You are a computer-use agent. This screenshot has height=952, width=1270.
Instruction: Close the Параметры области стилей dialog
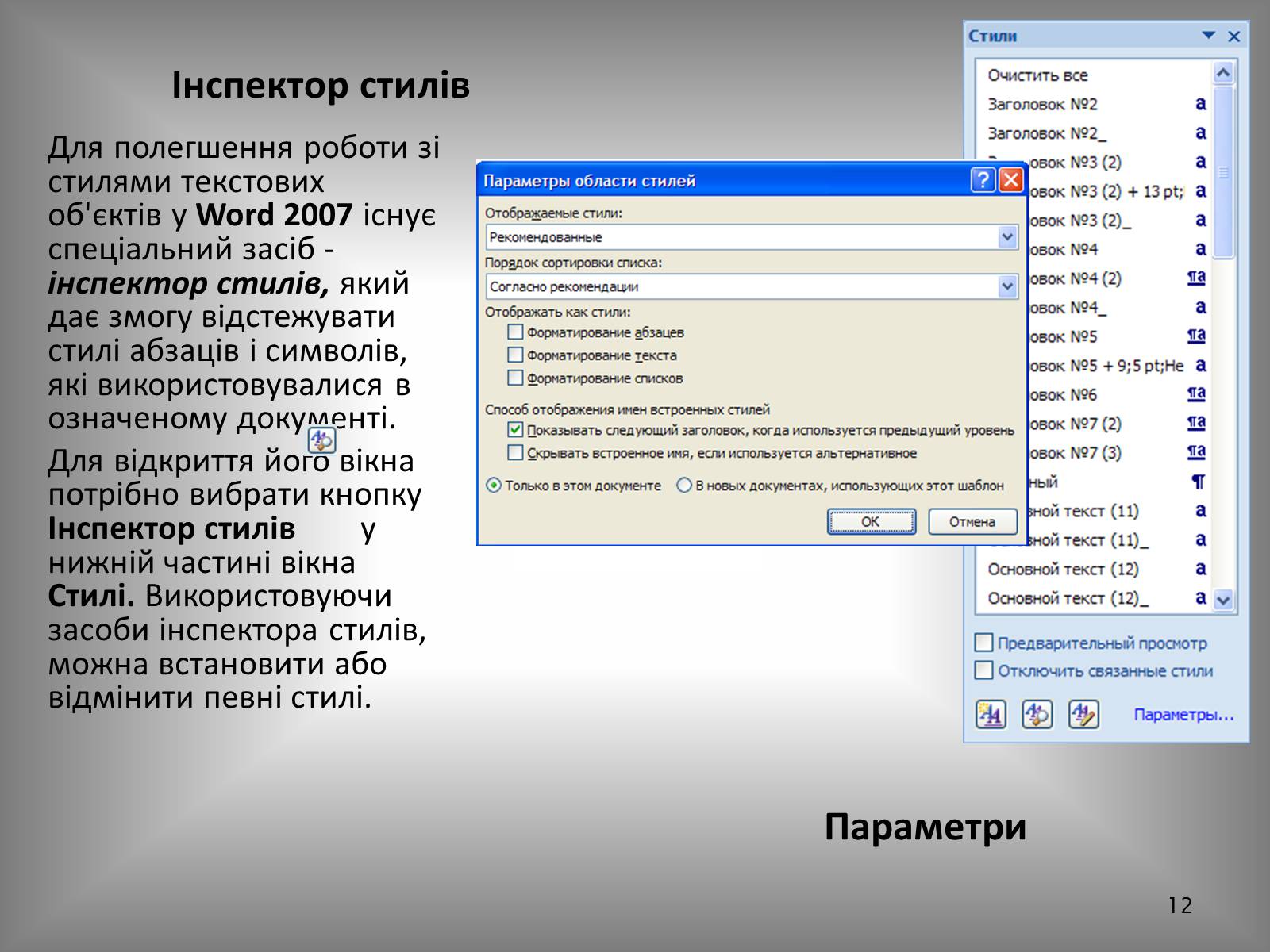[1010, 181]
